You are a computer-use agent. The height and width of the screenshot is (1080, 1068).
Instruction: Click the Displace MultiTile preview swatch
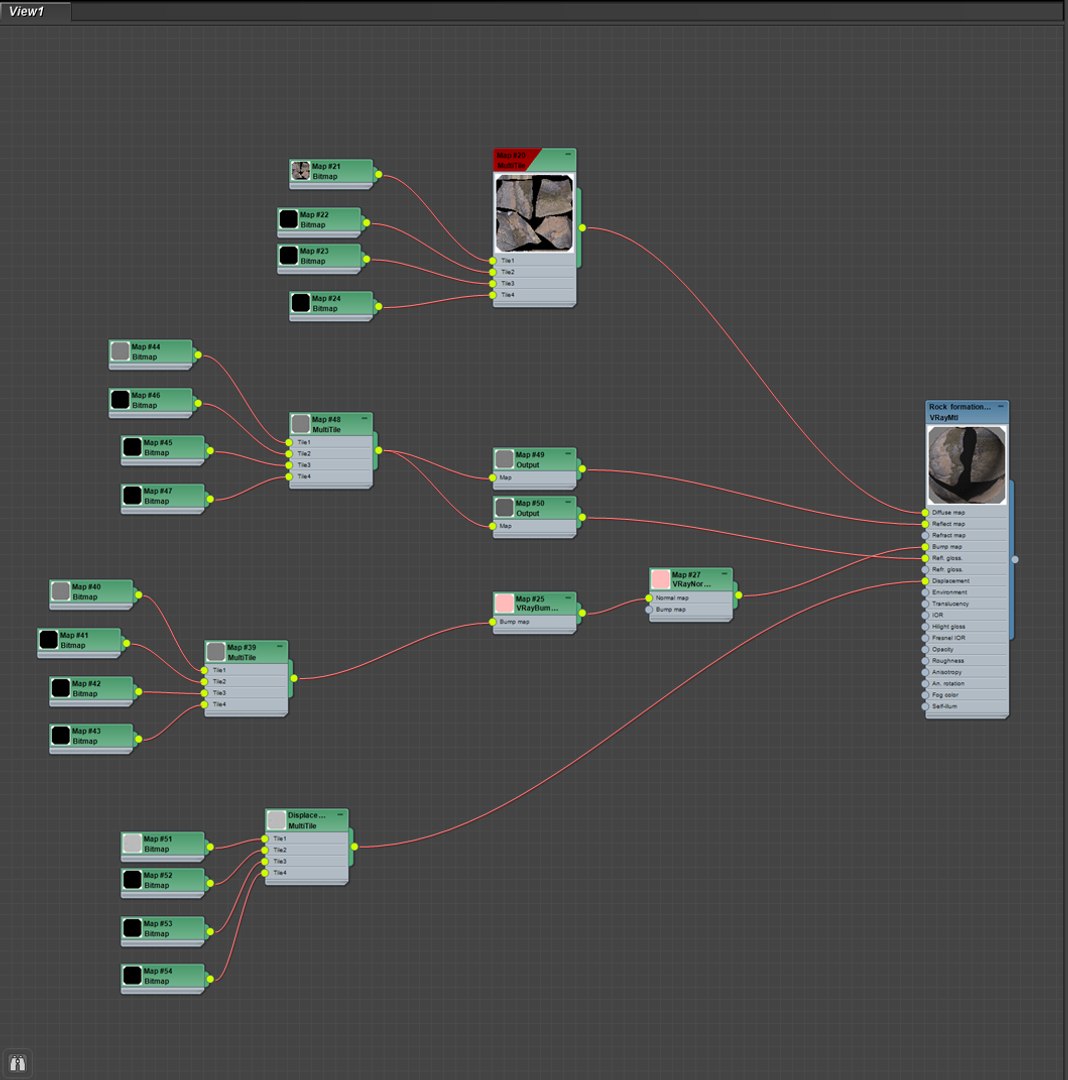pyautogui.click(x=277, y=820)
